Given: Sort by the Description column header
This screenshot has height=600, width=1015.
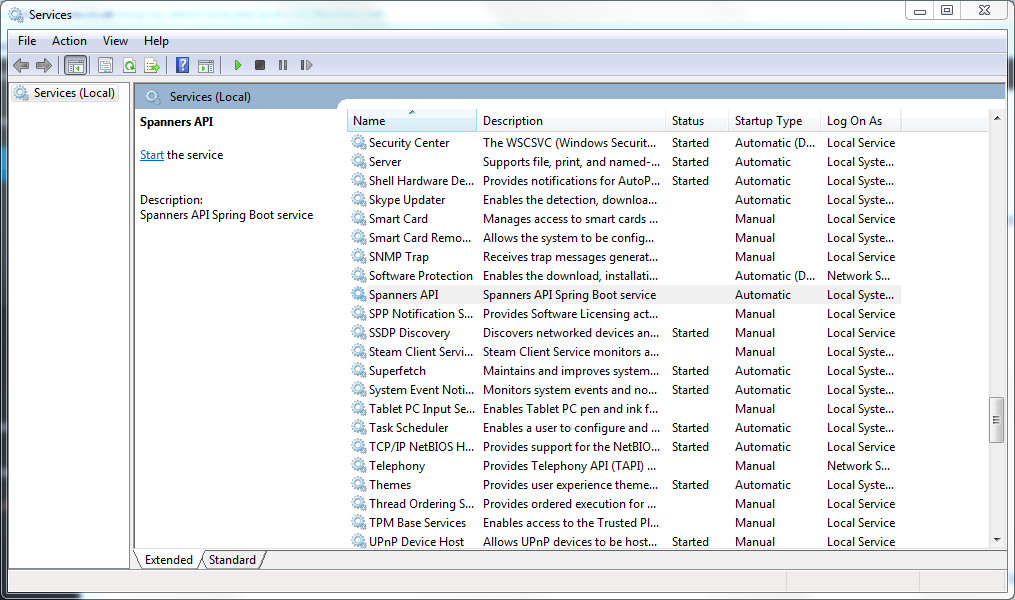Looking at the screenshot, I should [x=571, y=120].
